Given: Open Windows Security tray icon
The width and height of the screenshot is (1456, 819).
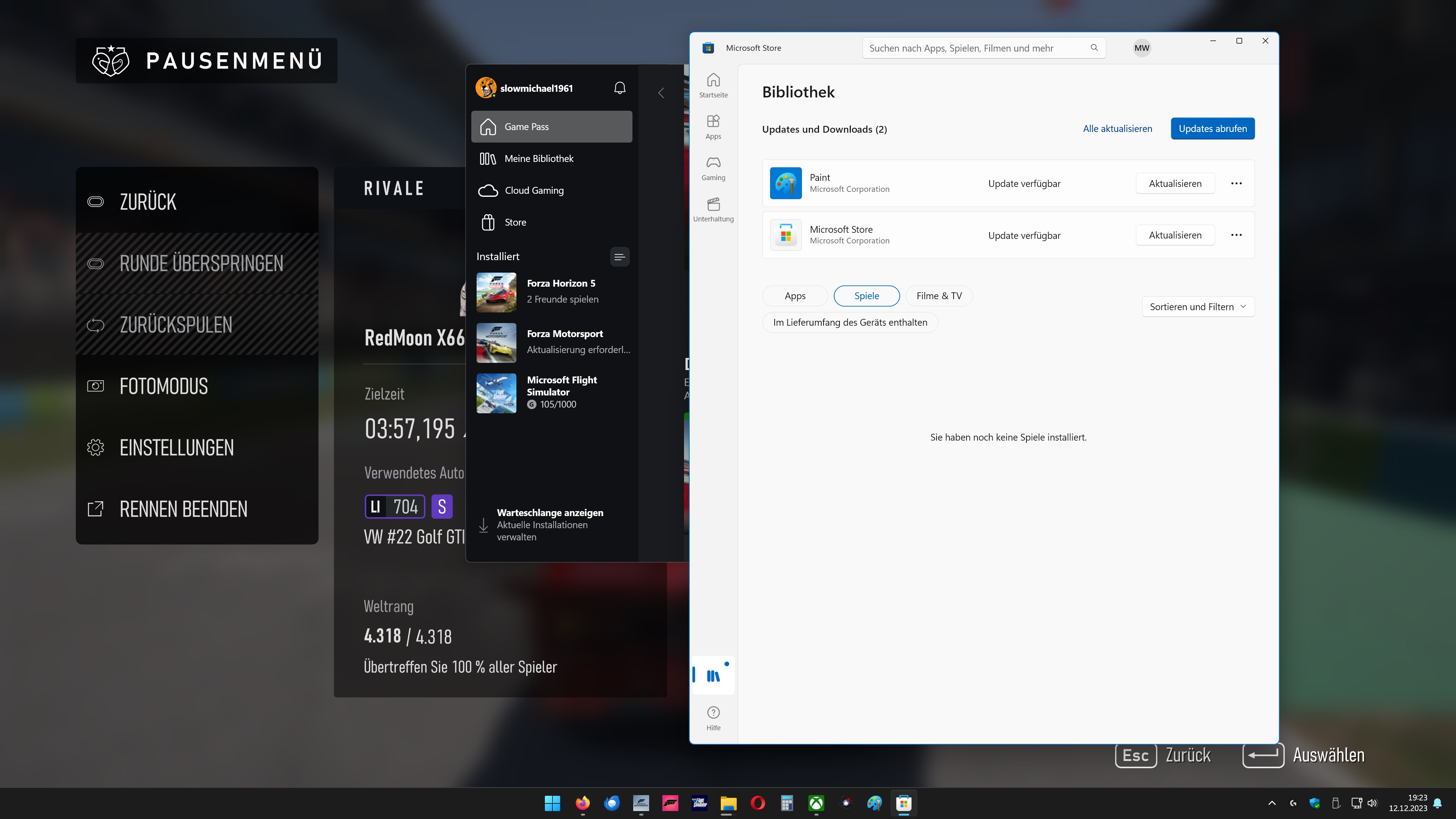Looking at the screenshot, I should tap(1314, 803).
